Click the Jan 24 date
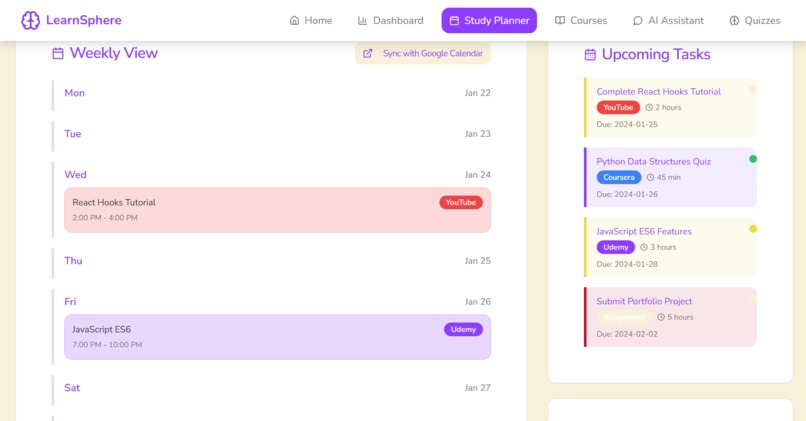The height and width of the screenshot is (421, 806). click(478, 175)
